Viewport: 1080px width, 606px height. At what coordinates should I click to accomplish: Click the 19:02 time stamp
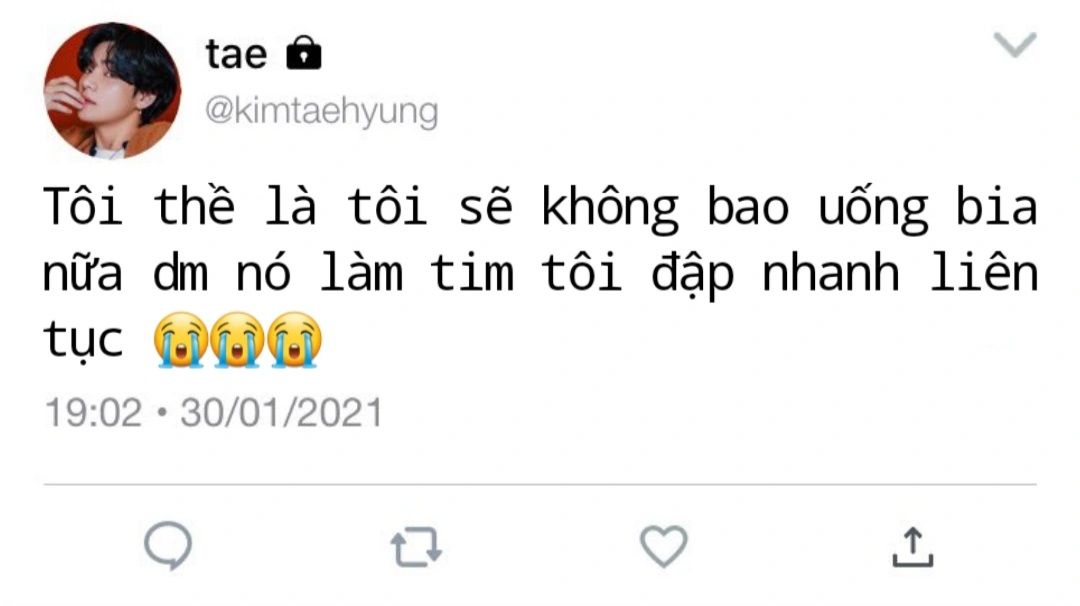(x=93, y=412)
